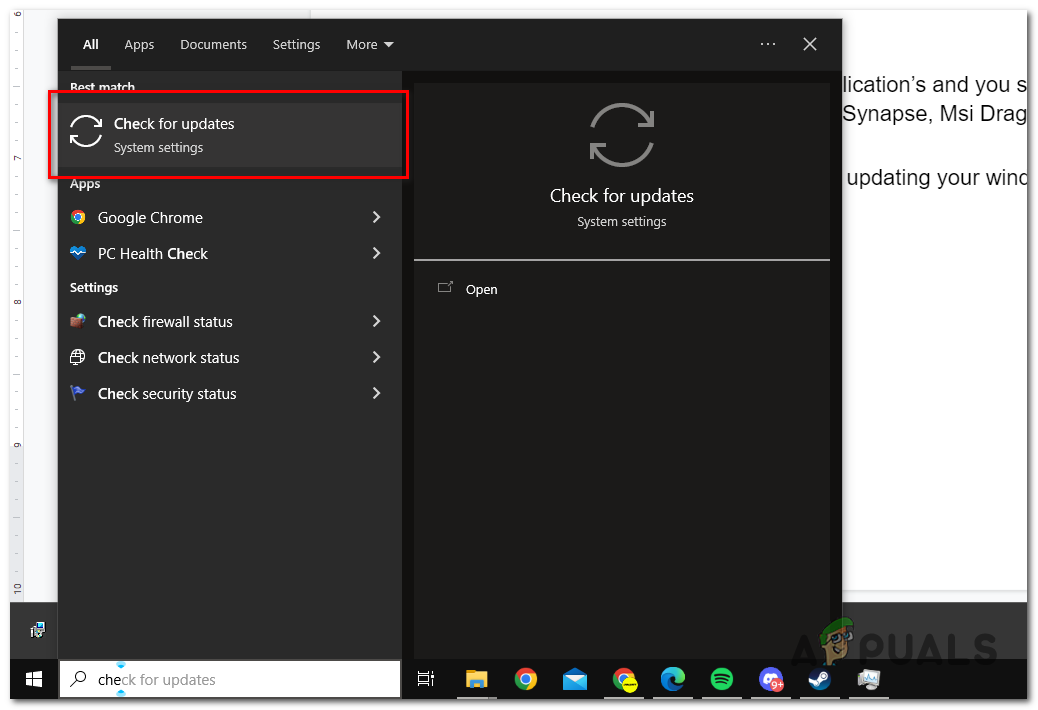The height and width of the screenshot is (710, 1038).
Task: Switch to the Documents filter tab
Action: click(213, 44)
